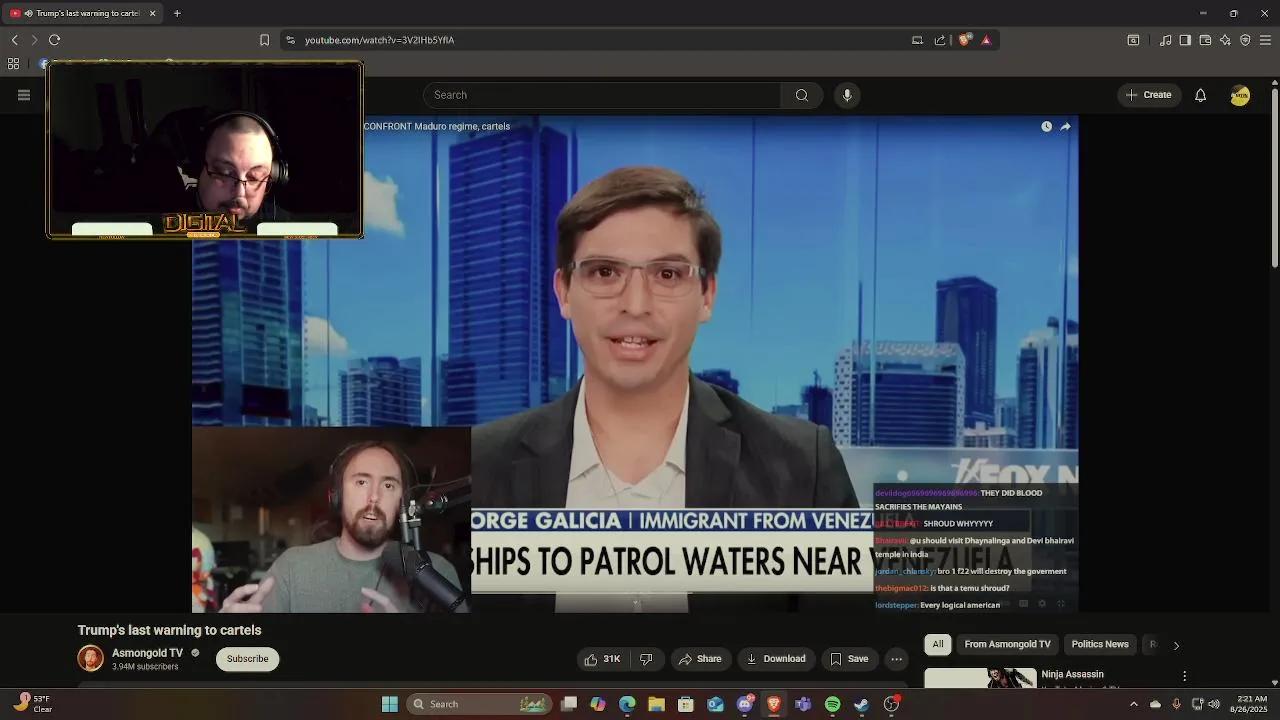Click the video title Trump's last warning to cartels
This screenshot has width=1280, height=720.
tap(169, 630)
